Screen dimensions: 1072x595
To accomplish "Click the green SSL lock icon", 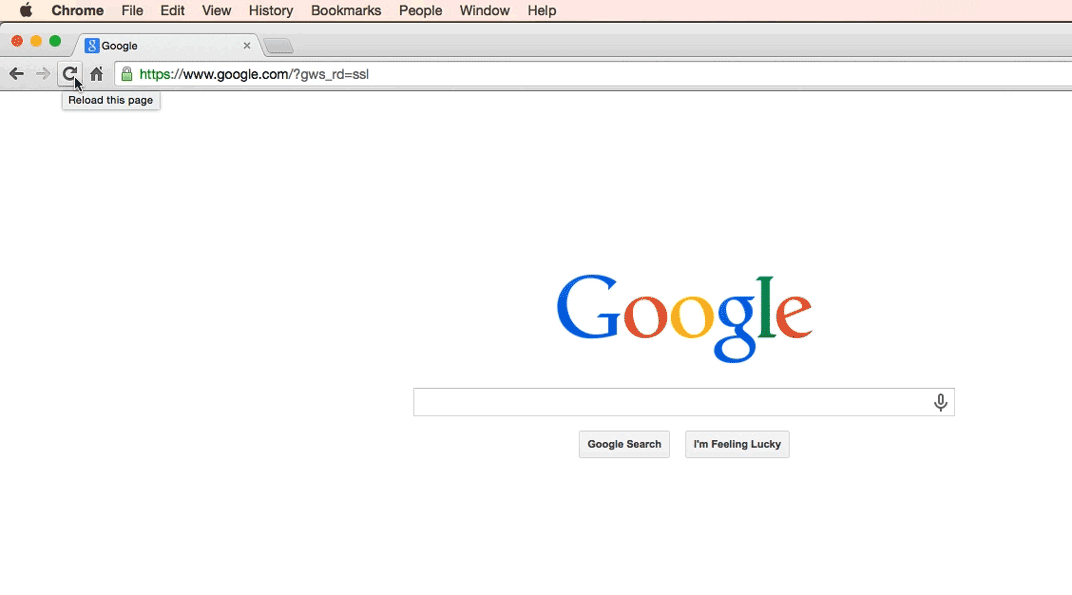I will click(126, 74).
